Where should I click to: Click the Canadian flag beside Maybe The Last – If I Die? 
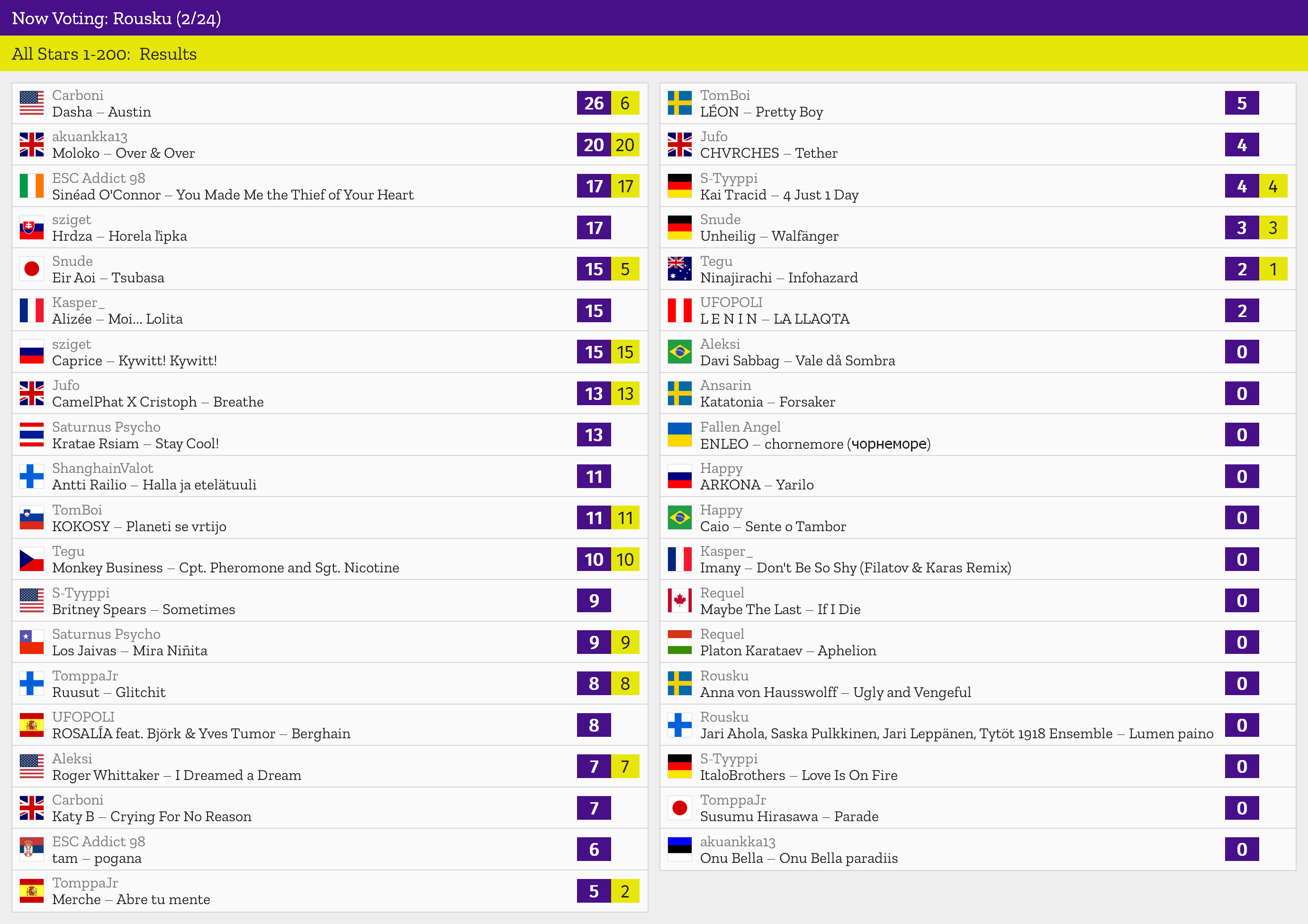click(x=680, y=600)
